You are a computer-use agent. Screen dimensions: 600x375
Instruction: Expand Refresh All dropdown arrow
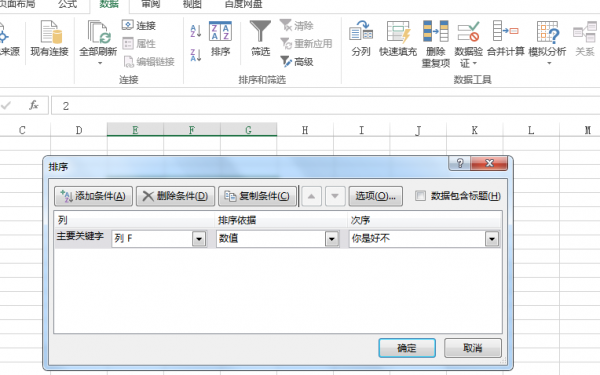pos(99,63)
